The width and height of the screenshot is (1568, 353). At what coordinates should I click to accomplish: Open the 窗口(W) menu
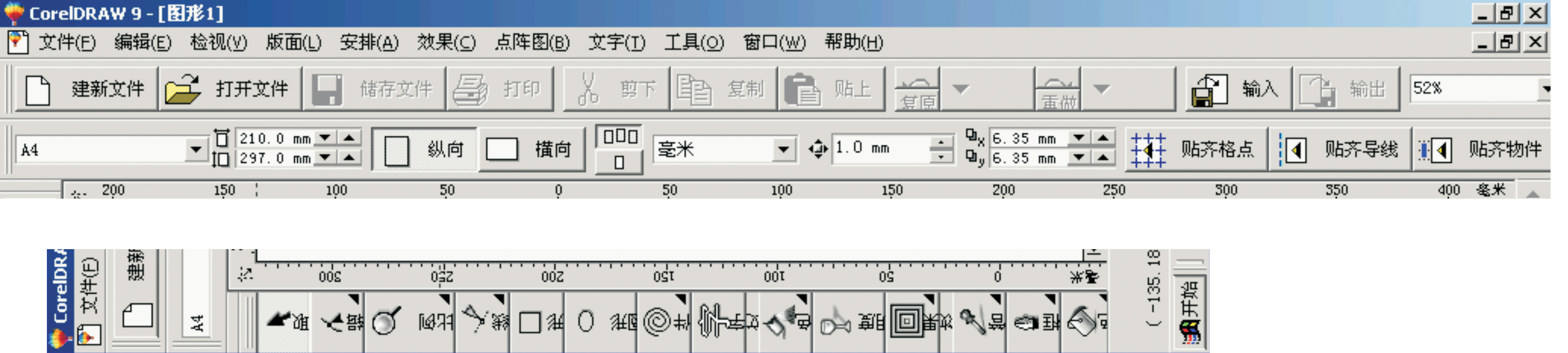(774, 42)
